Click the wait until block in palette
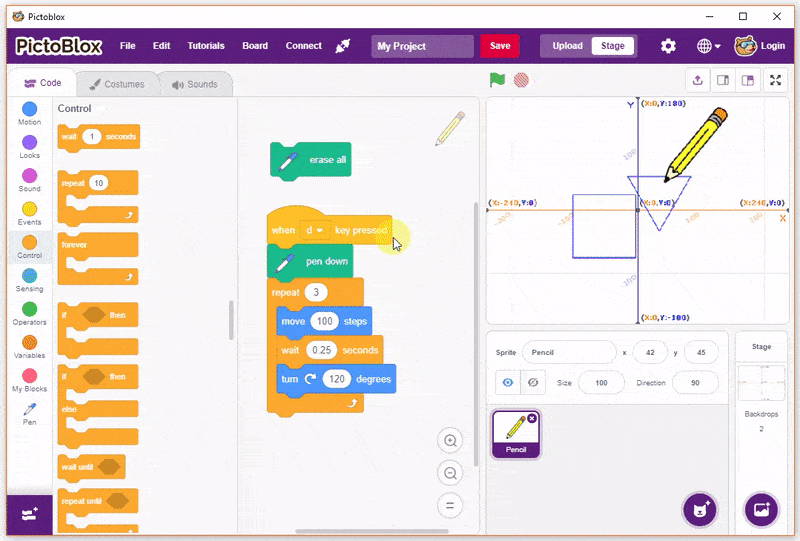Screen dimensions: 800x541 [x=91, y=466]
